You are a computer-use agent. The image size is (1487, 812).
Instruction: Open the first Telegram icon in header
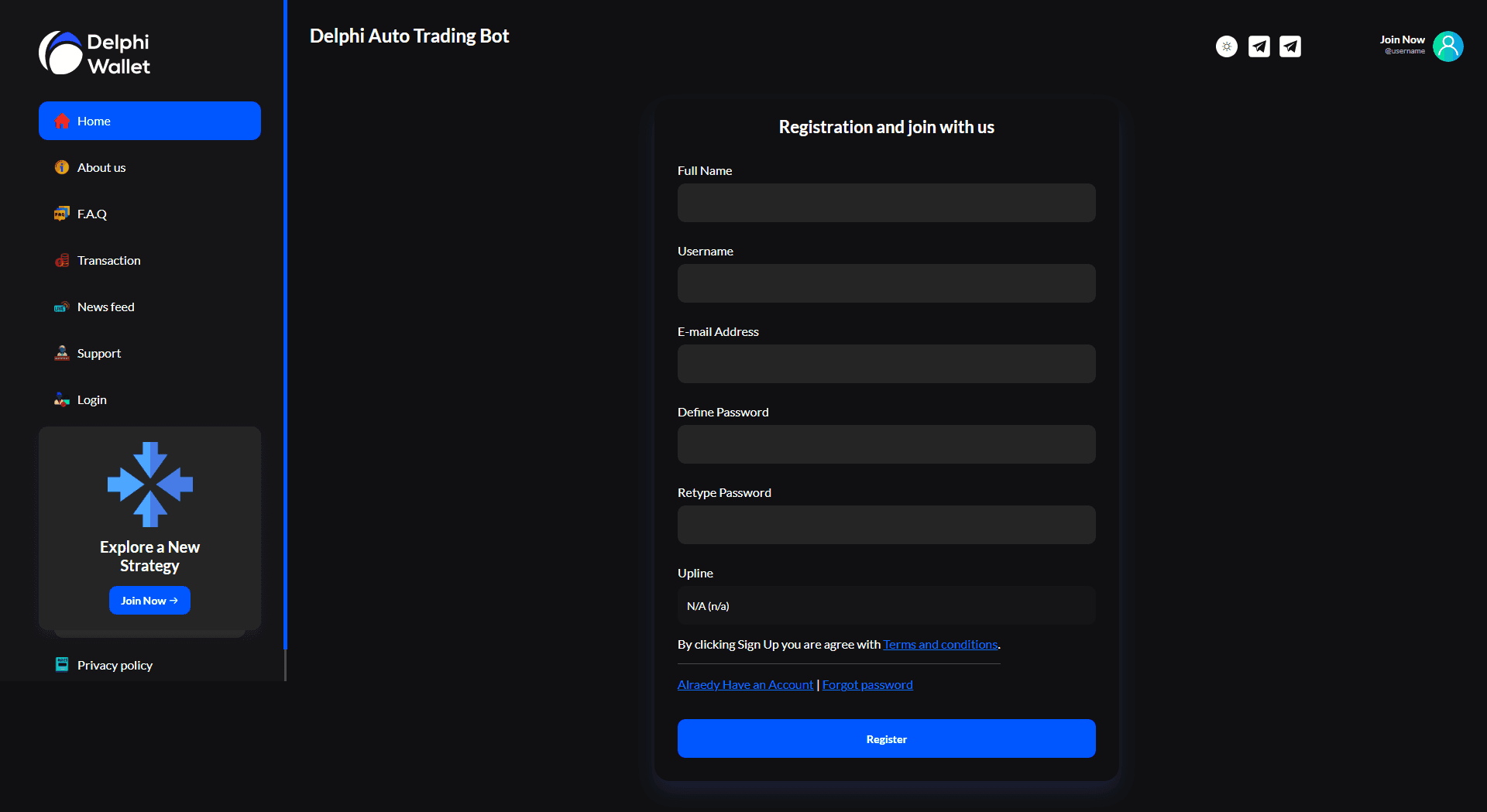point(1259,46)
